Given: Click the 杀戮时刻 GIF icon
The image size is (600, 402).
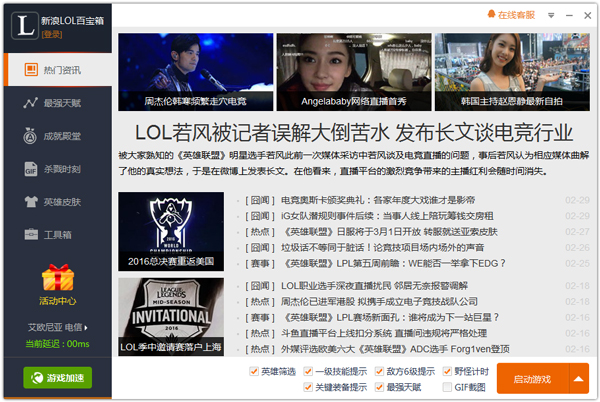Looking at the screenshot, I should click(31, 169).
